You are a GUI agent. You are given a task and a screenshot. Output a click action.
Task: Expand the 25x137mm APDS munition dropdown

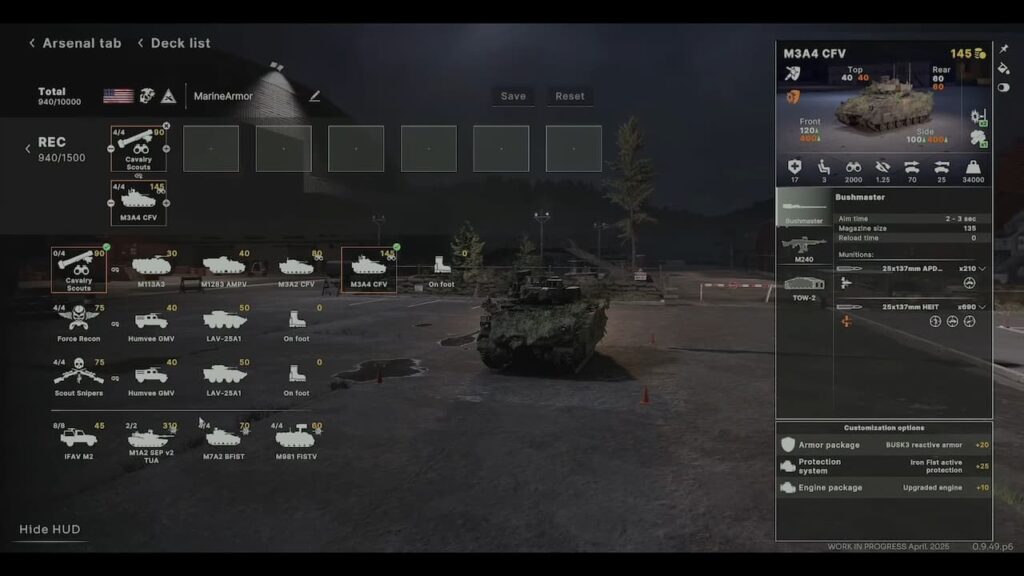point(982,268)
